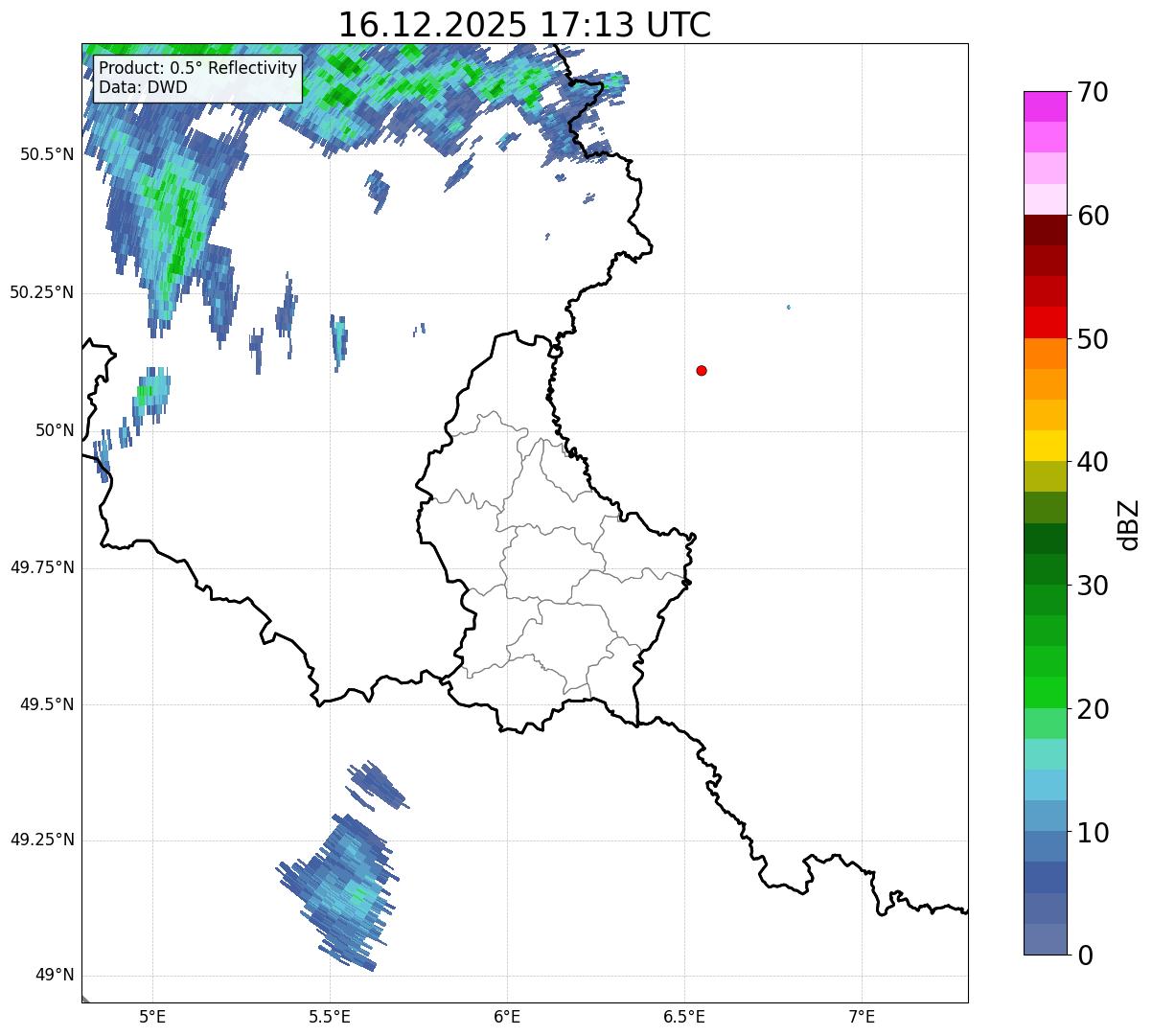Click the colorbar tick label 10
This screenshot has width=1152, height=1036.
[x=1093, y=833]
